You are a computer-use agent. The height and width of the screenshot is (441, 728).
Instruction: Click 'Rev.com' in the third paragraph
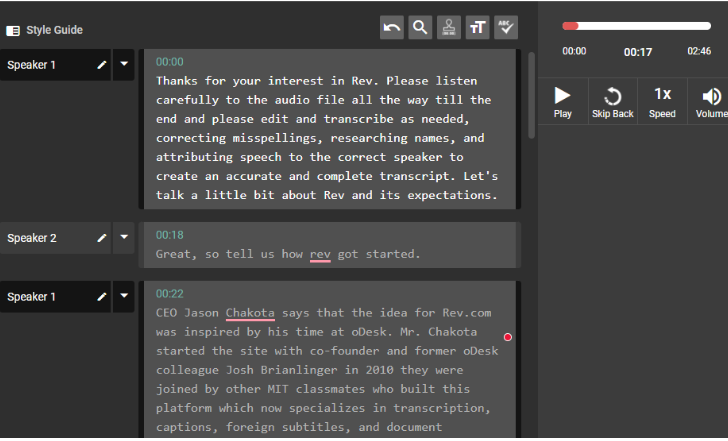[x=467, y=313]
